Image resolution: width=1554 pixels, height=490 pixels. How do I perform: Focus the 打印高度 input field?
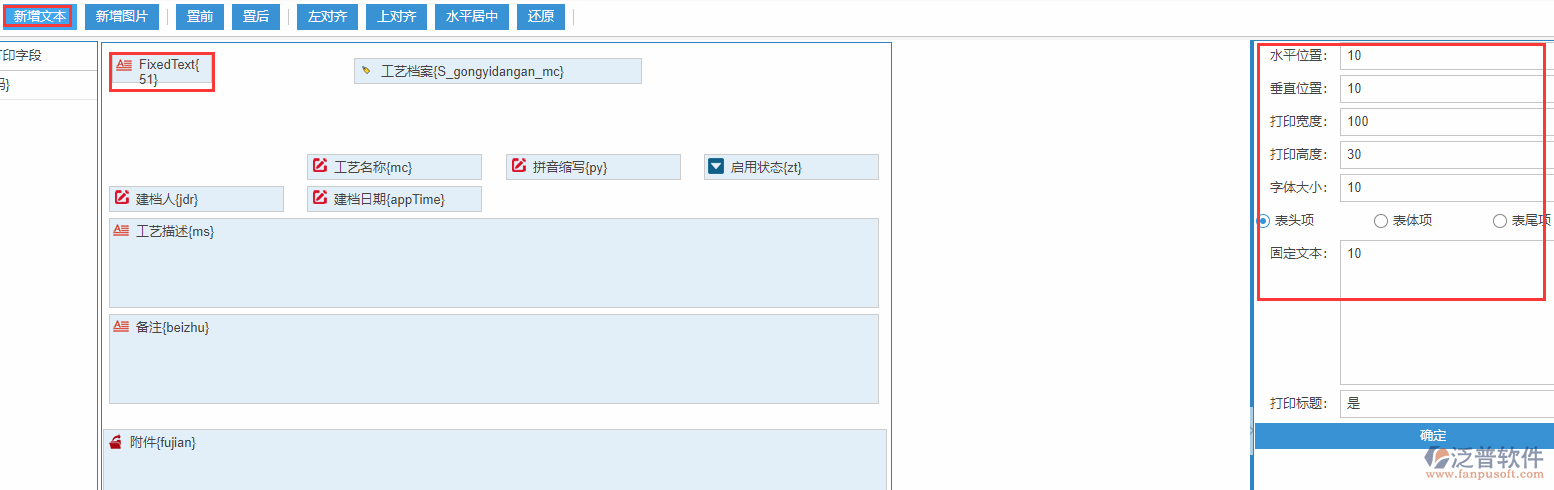(1447, 155)
